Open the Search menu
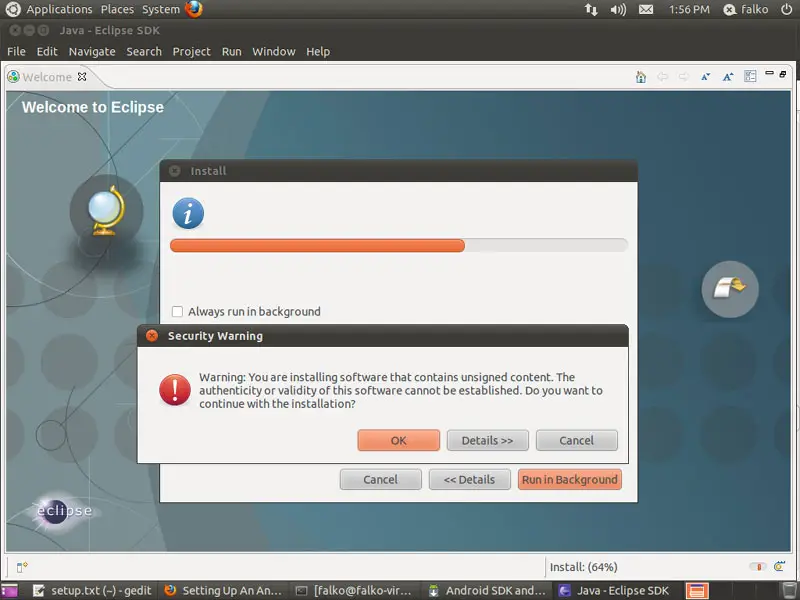 click(144, 52)
